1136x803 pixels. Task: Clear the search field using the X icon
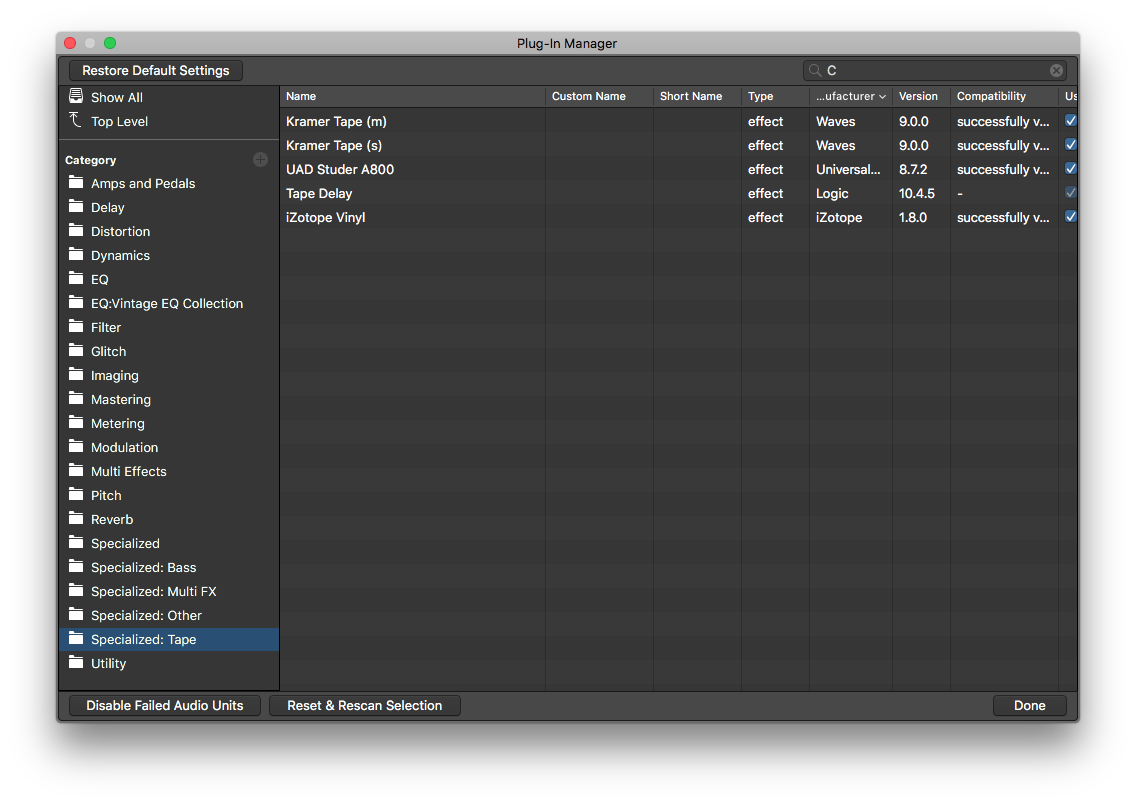[x=1056, y=70]
